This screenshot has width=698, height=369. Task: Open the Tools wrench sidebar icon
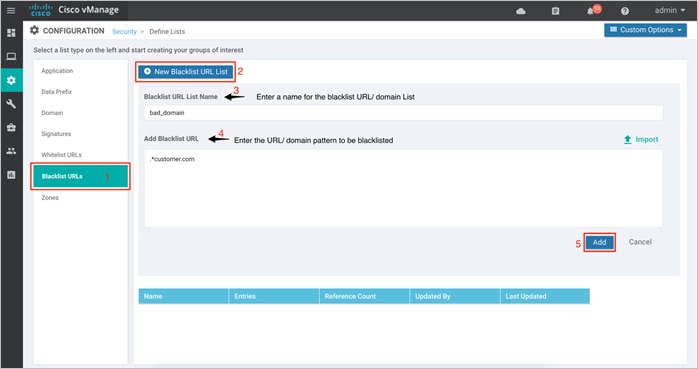(11, 104)
